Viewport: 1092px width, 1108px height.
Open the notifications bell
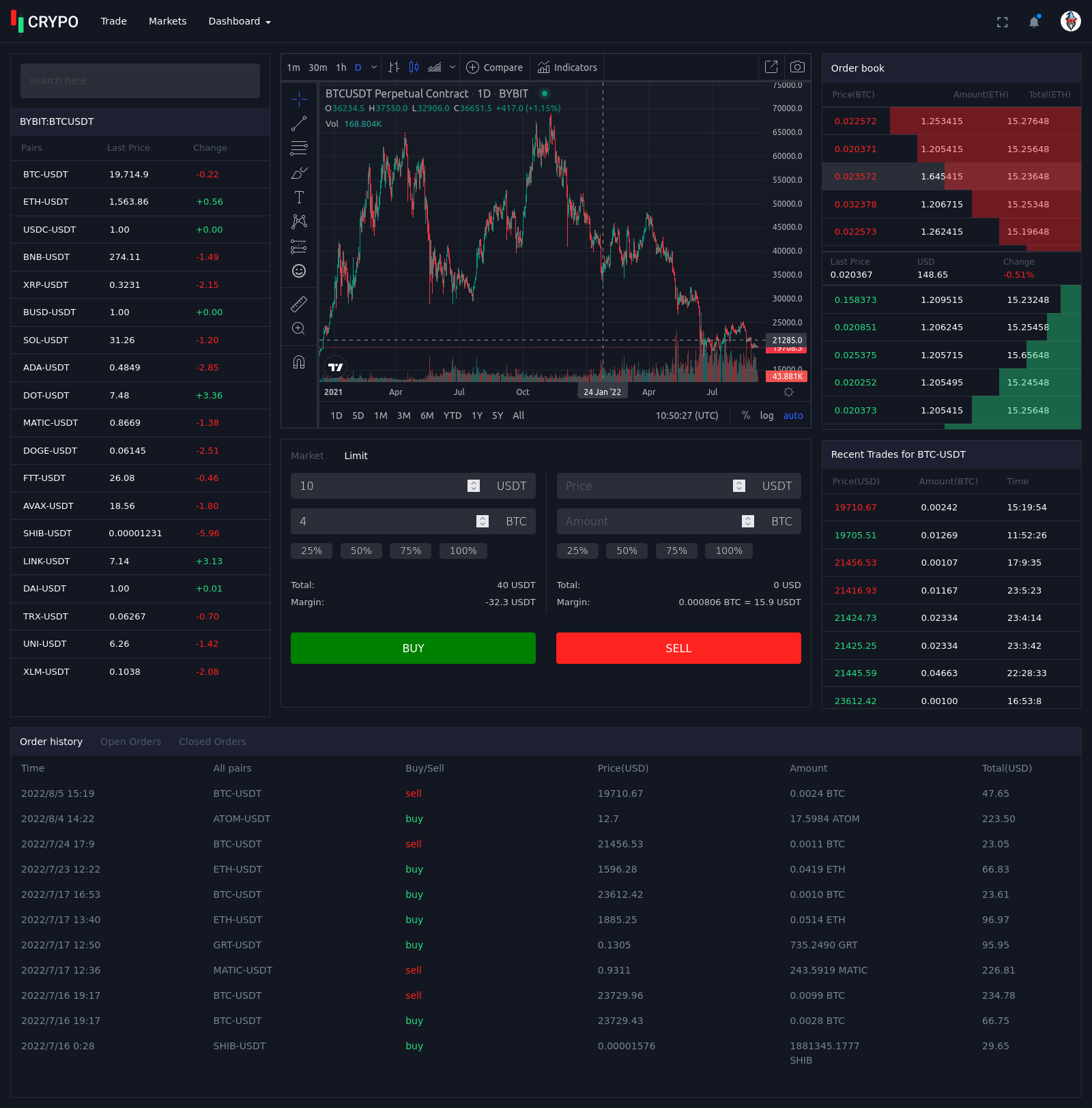coord(1034,22)
